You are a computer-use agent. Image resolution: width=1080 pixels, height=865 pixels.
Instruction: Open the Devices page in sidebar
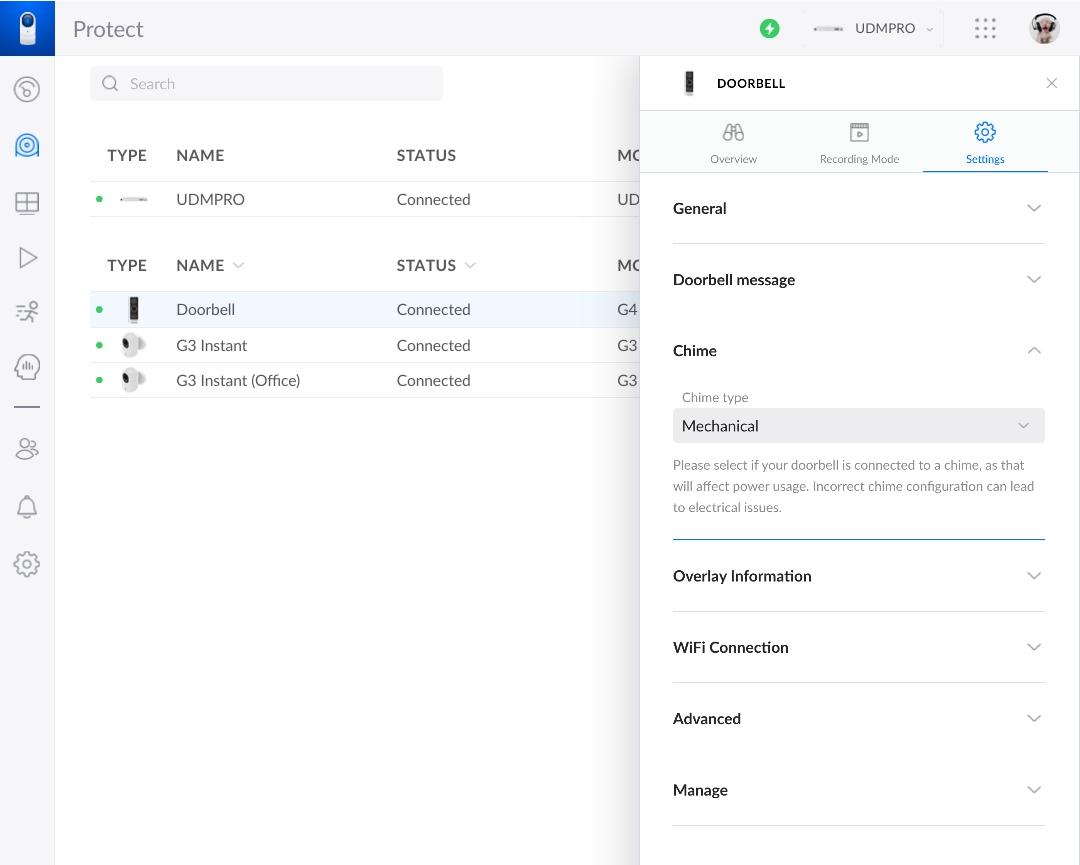coord(27,146)
